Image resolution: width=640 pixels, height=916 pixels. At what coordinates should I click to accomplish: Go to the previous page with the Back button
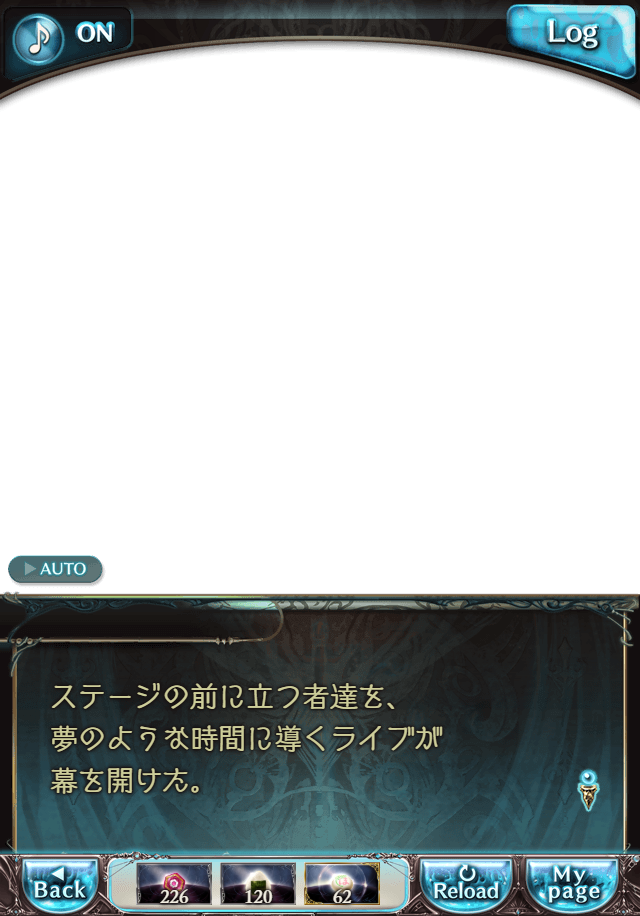click(x=60, y=886)
